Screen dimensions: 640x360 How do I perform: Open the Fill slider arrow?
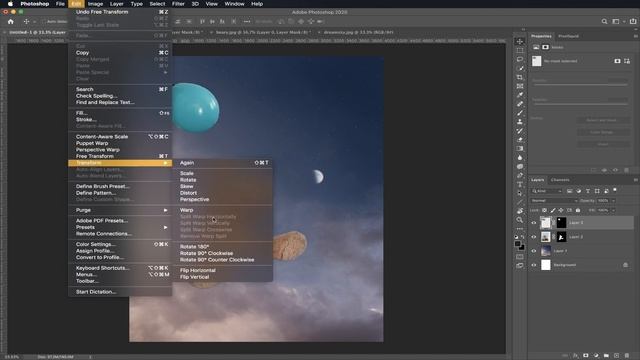(x=613, y=210)
